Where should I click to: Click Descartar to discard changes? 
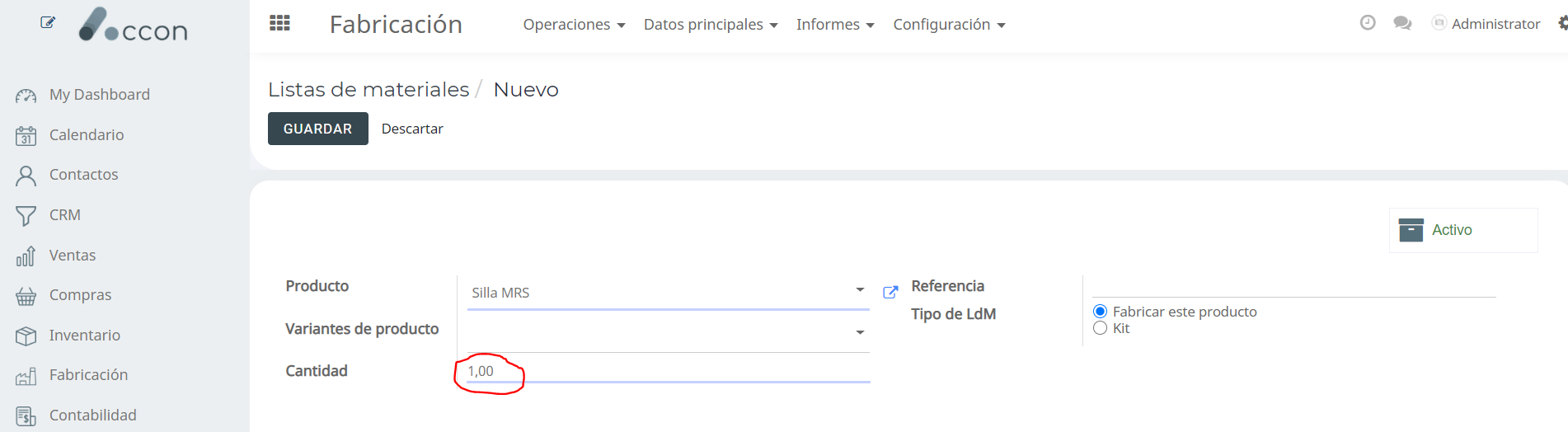(412, 129)
